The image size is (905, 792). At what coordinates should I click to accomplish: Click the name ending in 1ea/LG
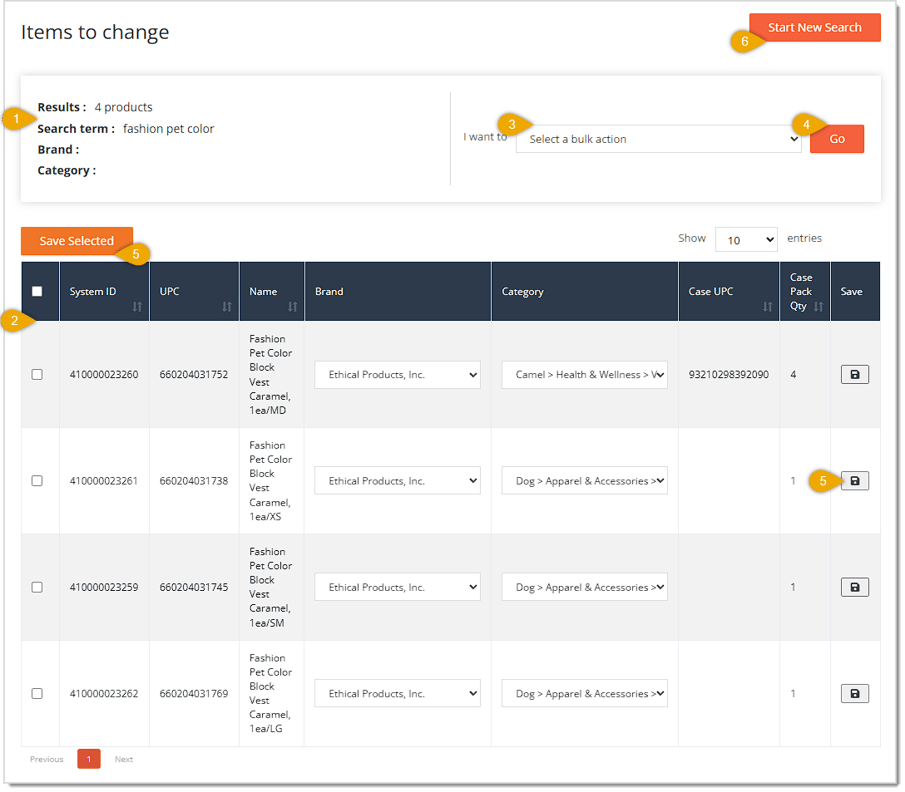pos(270,693)
